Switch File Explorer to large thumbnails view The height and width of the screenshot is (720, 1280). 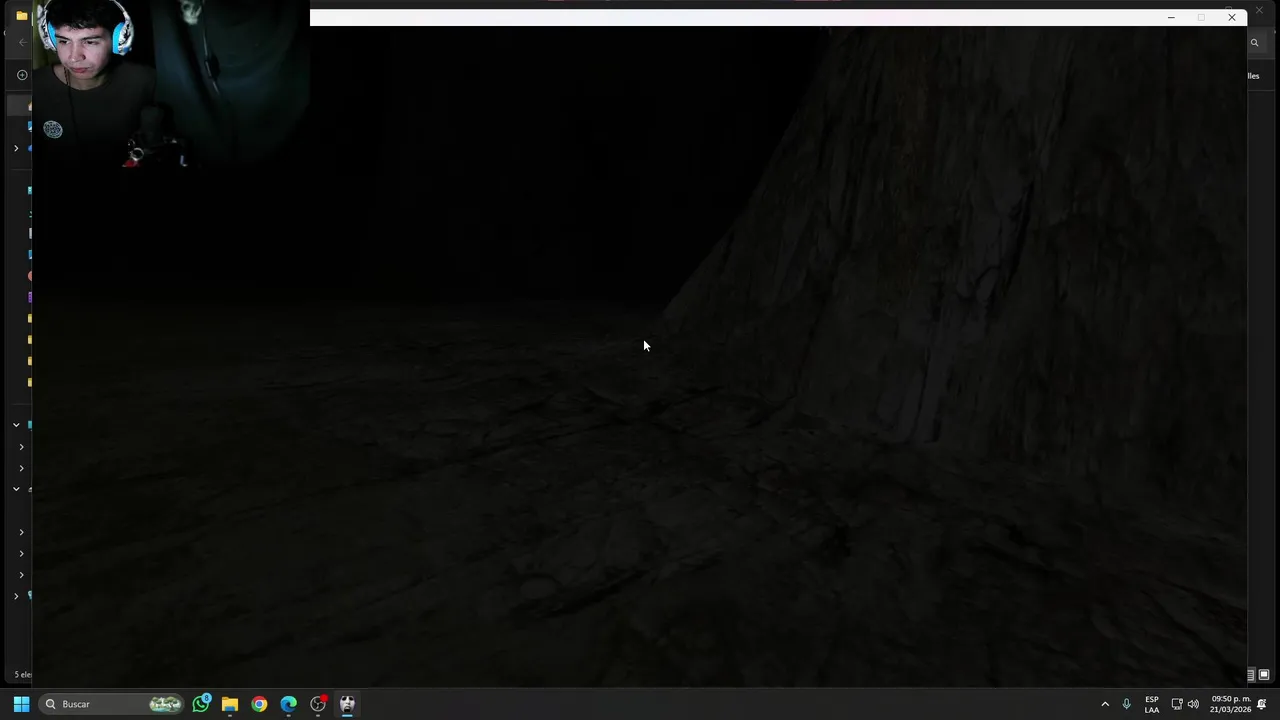[1264, 675]
